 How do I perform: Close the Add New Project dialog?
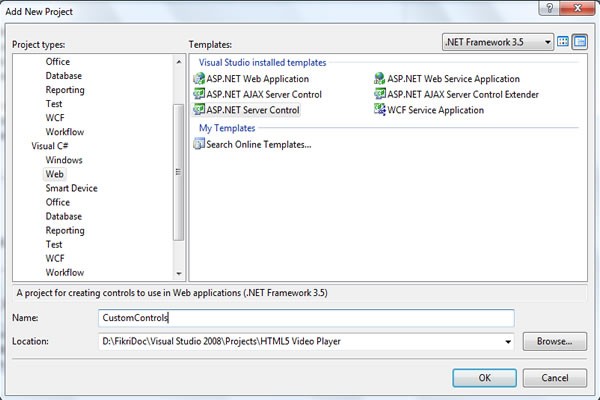[577, 8]
